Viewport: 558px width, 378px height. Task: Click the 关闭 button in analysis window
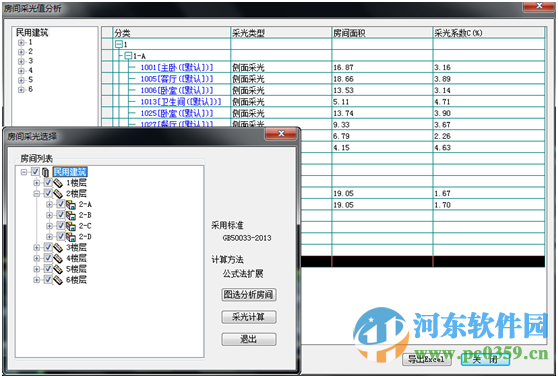click(485, 359)
